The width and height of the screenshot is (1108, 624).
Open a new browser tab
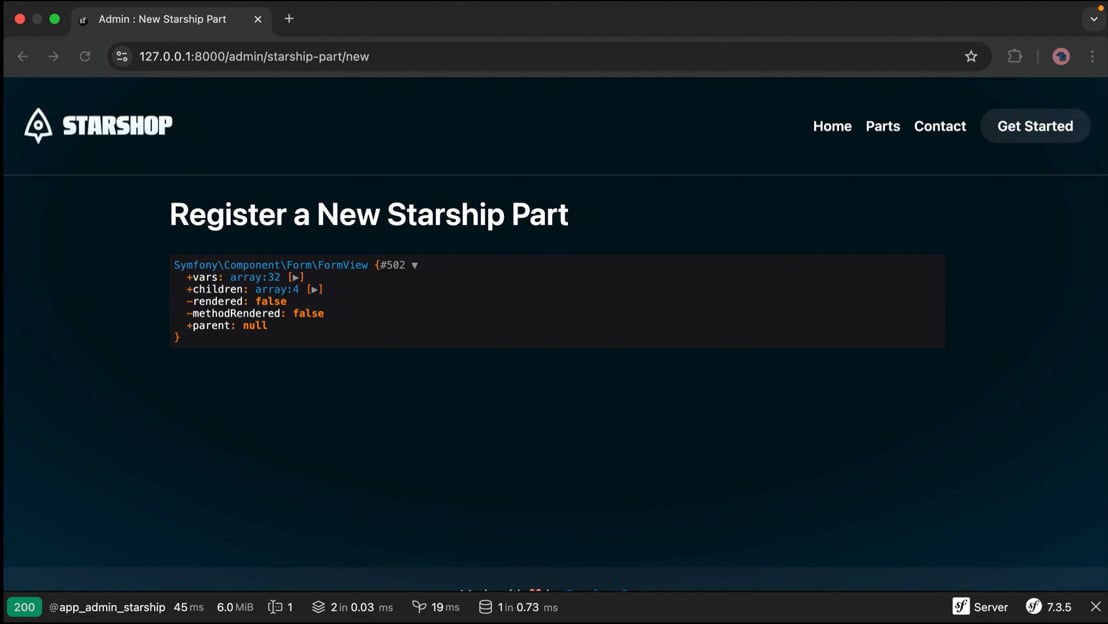pyautogui.click(x=289, y=19)
